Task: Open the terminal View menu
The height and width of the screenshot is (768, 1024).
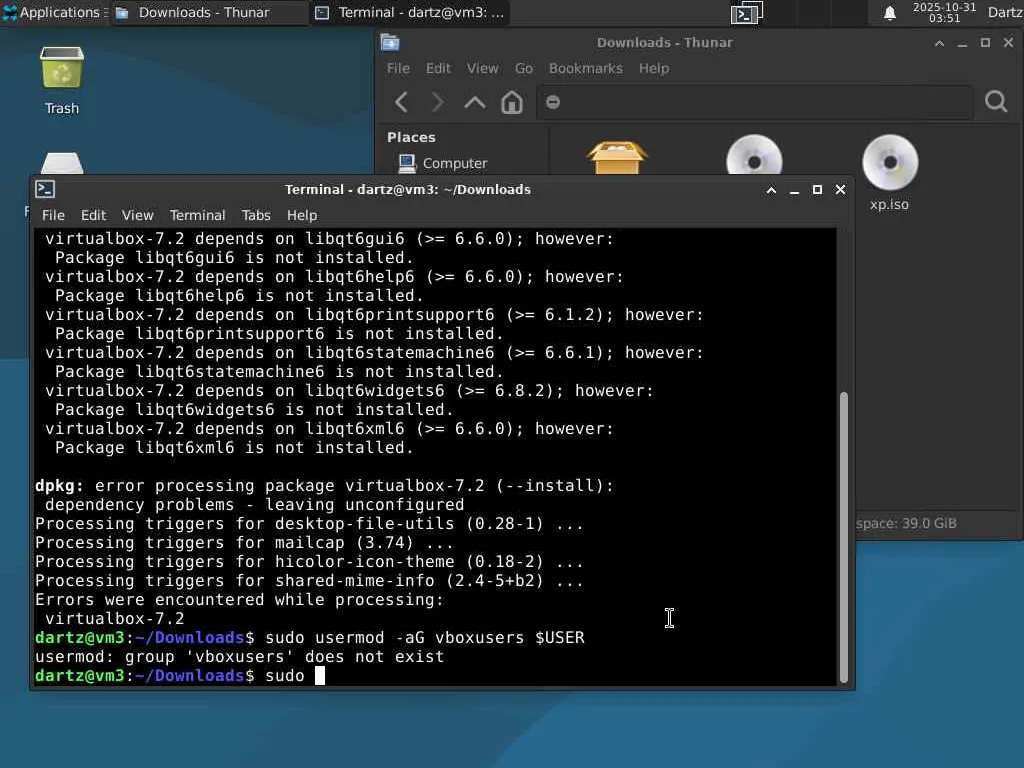Action: pyautogui.click(x=137, y=215)
